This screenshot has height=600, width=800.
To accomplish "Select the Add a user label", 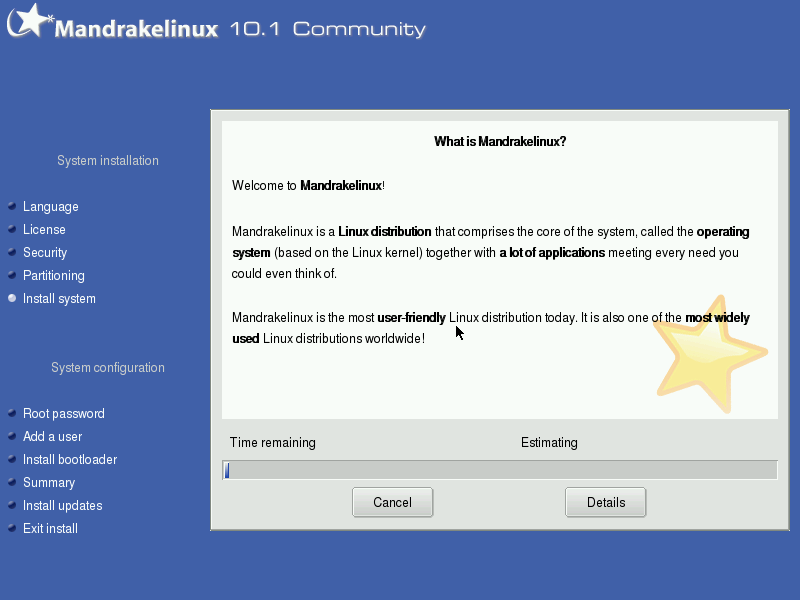I will click(x=52, y=436).
